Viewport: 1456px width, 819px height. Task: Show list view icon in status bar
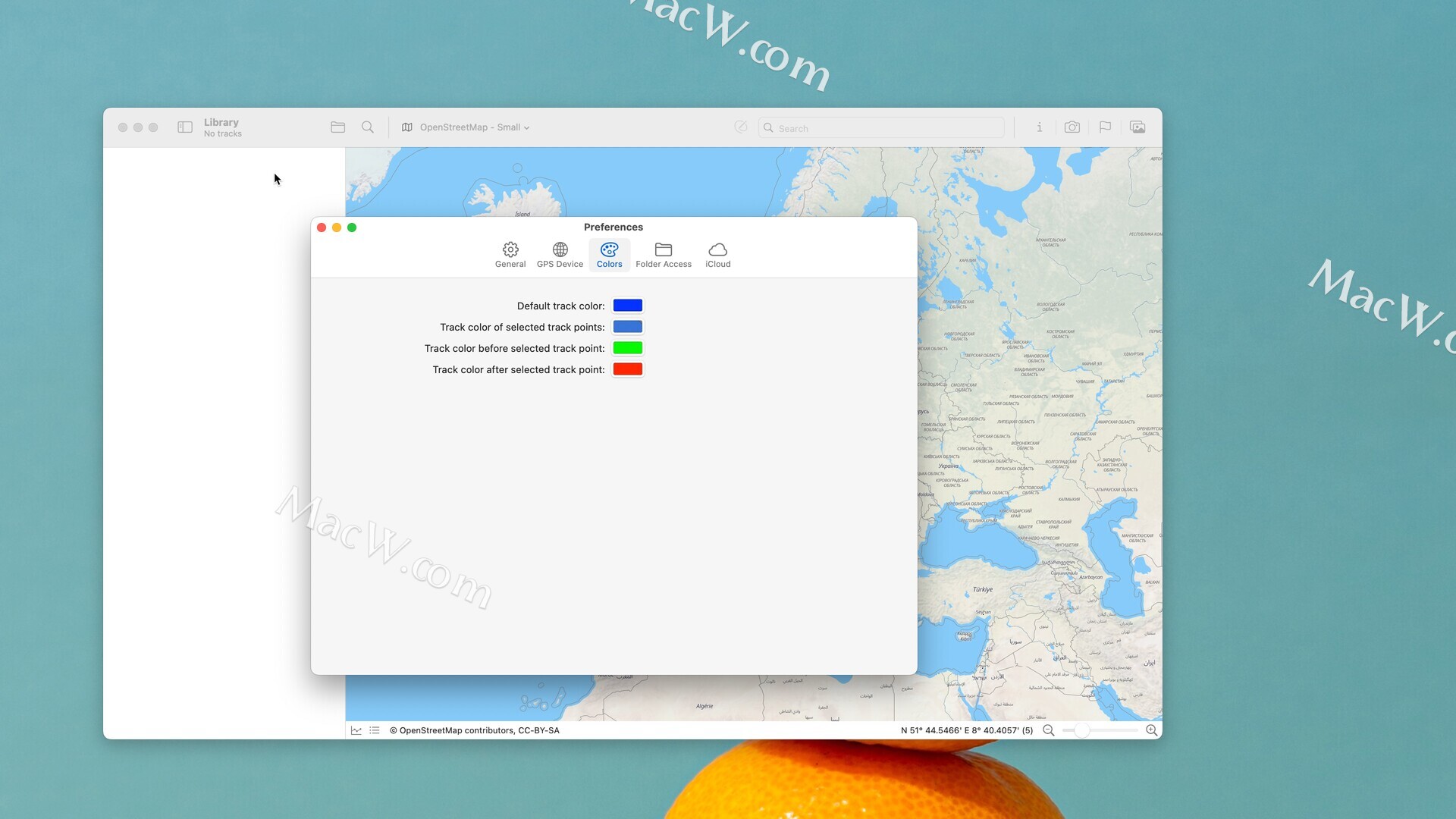click(375, 730)
